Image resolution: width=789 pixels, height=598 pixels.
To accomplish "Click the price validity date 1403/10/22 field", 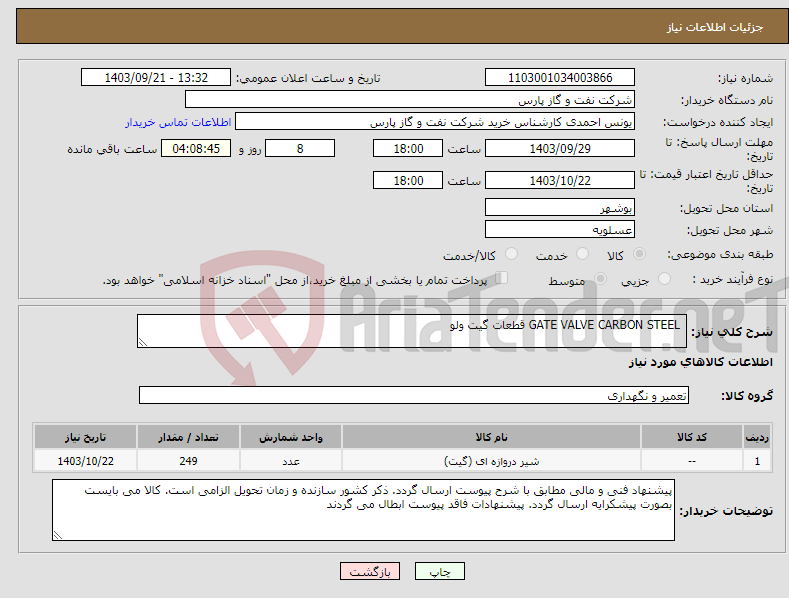I will click(x=560, y=180).
